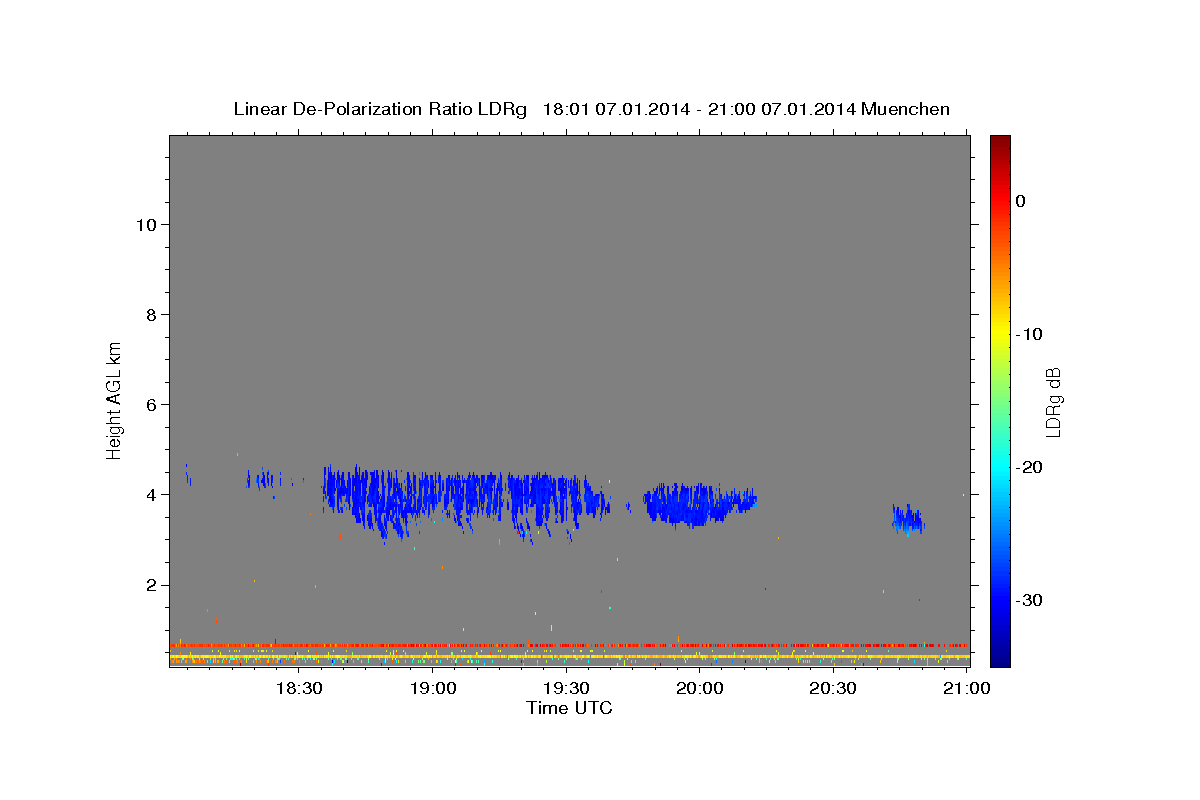Click the green middle section of the colorbar
The width and height of the screenshot is (1200, 800).
1000,400
